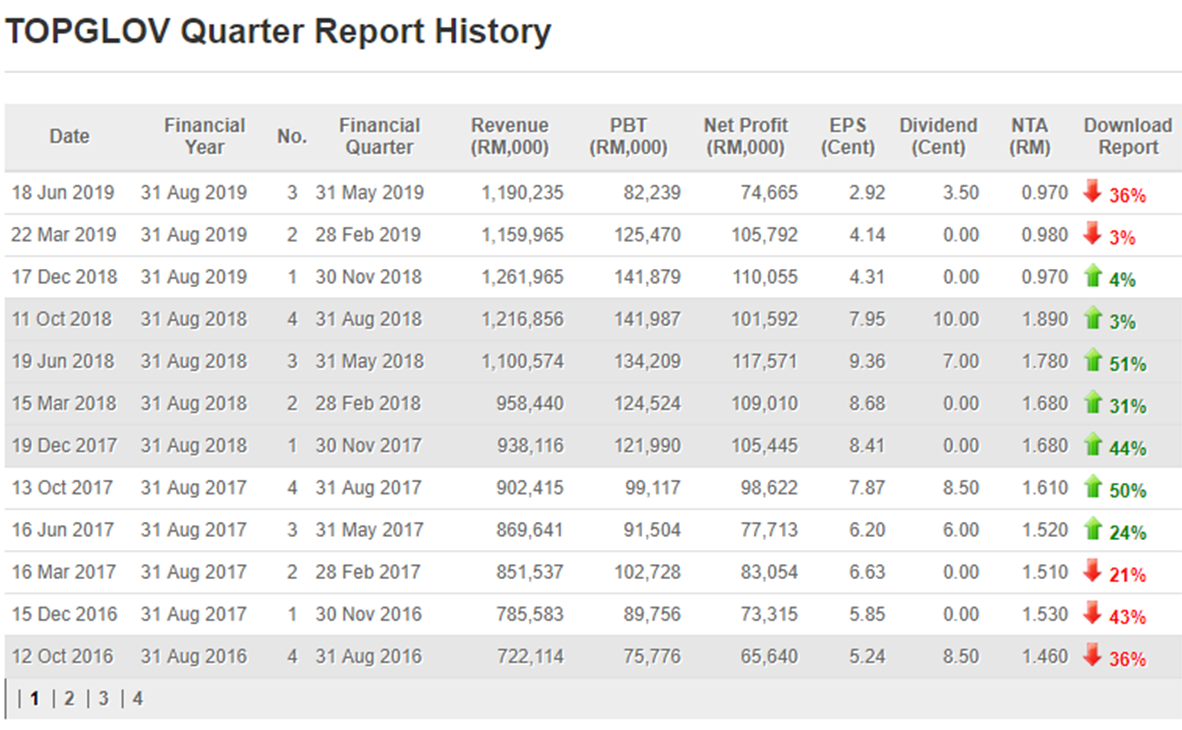Select net profit value 77,713

[769, 530]
